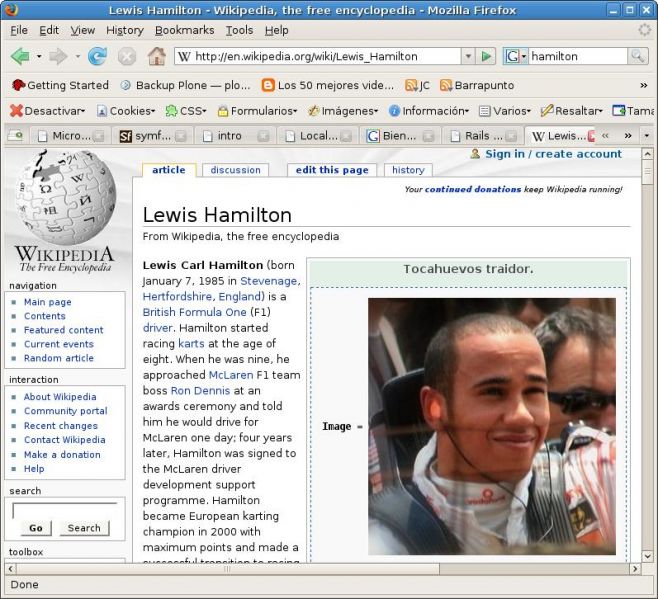Click the new tab icon left of tabs
The height and width of the screenshot is (599, 658).
[x=16, y=135]
